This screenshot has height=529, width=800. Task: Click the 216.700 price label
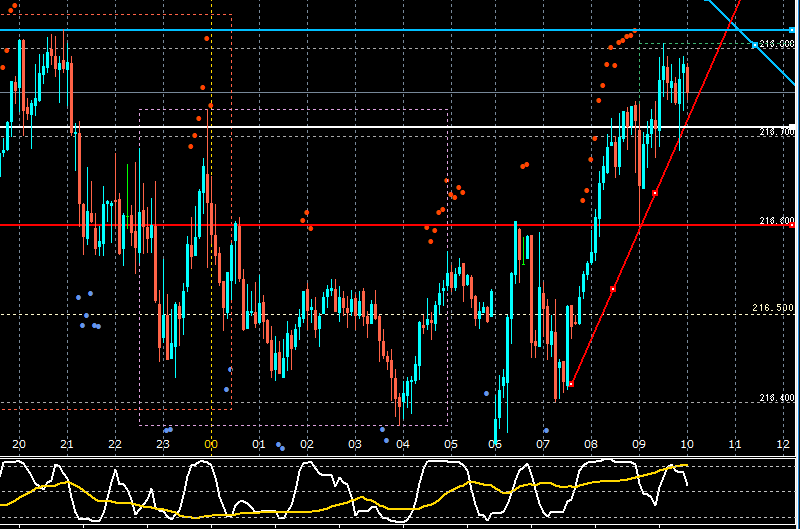click(777, 132)
